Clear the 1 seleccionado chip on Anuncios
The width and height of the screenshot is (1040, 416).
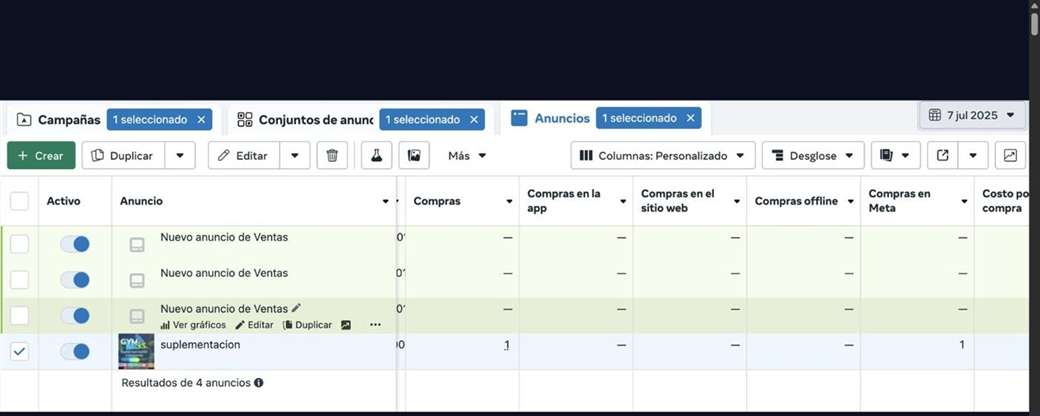[690, 118]
